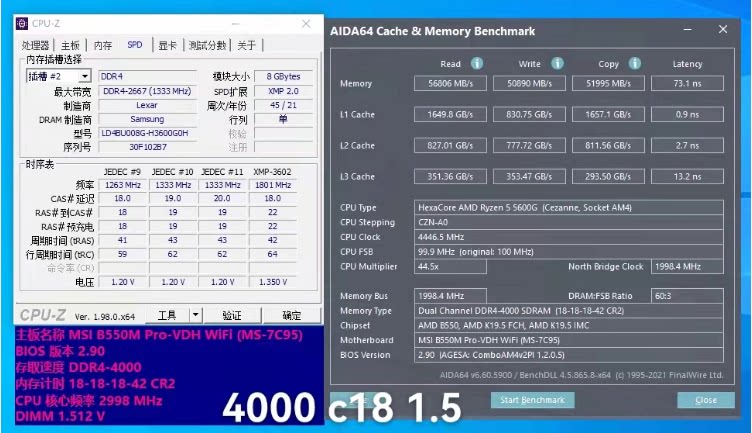Click CPU Stepping value CZN-A0

pyautogui.click(x=569, y=222)
